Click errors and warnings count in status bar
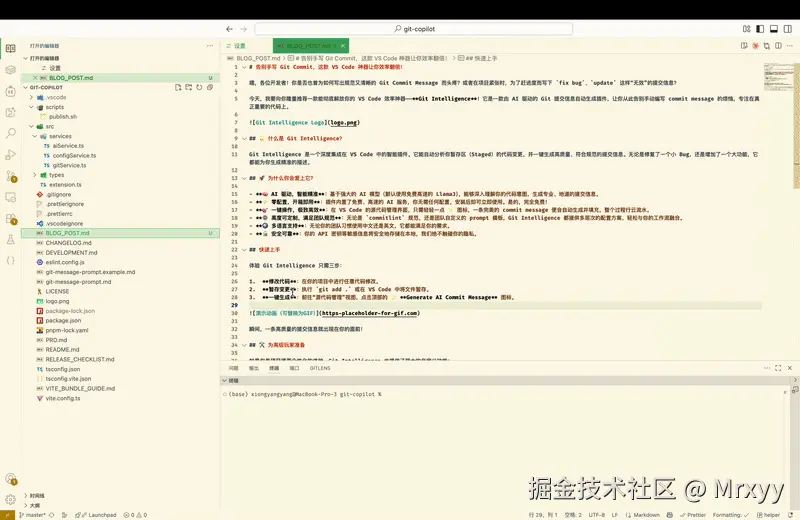The image size is (800, 520). [x=135, y=515]
